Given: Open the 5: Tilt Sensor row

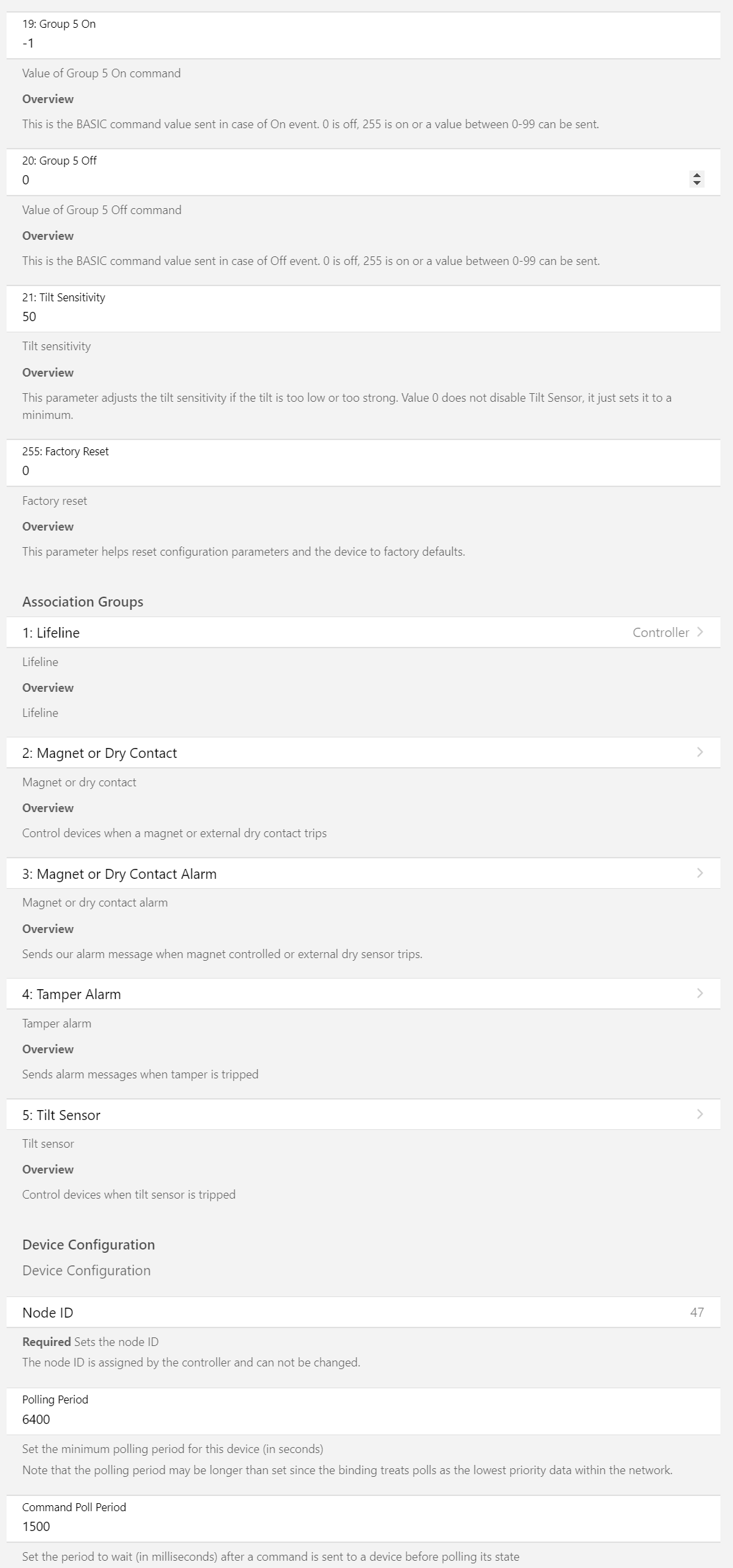Looking at the screenshot, I should pos(364,1115).
